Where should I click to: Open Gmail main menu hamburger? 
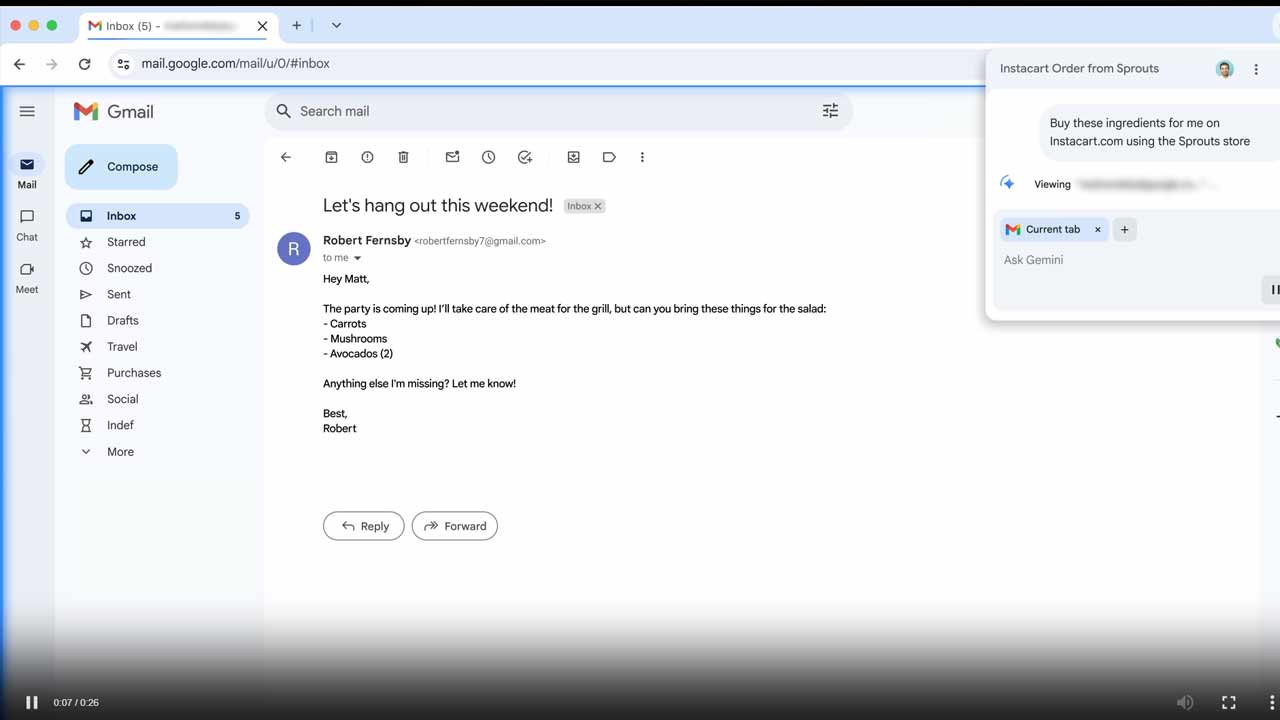click(27, 111)
